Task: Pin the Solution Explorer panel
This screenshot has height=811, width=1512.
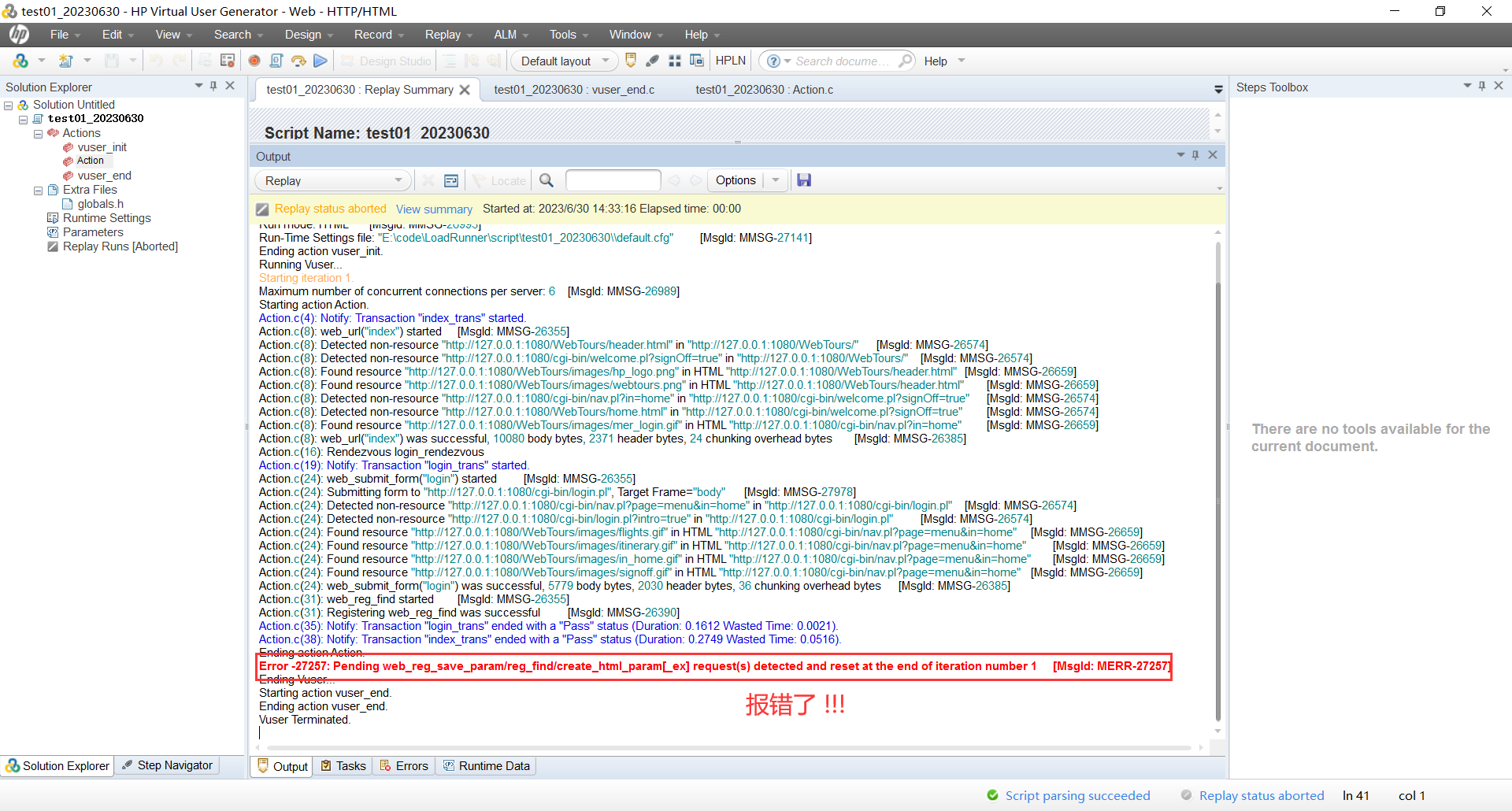Action: (213, 86)
